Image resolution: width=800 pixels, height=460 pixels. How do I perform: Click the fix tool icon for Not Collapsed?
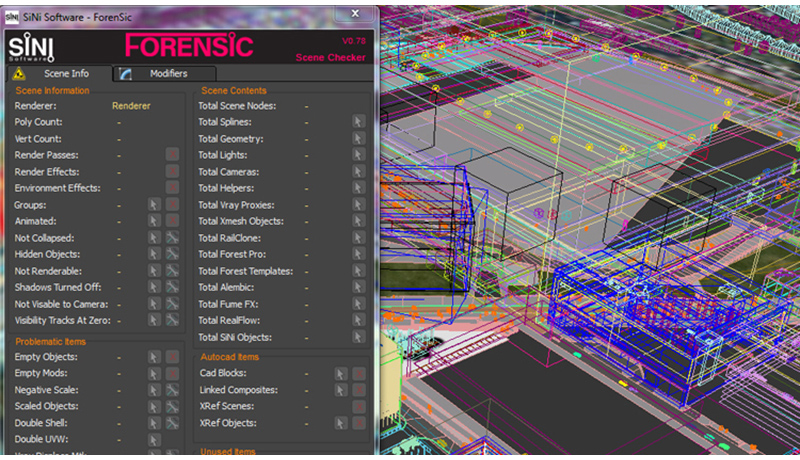[172, 238]
